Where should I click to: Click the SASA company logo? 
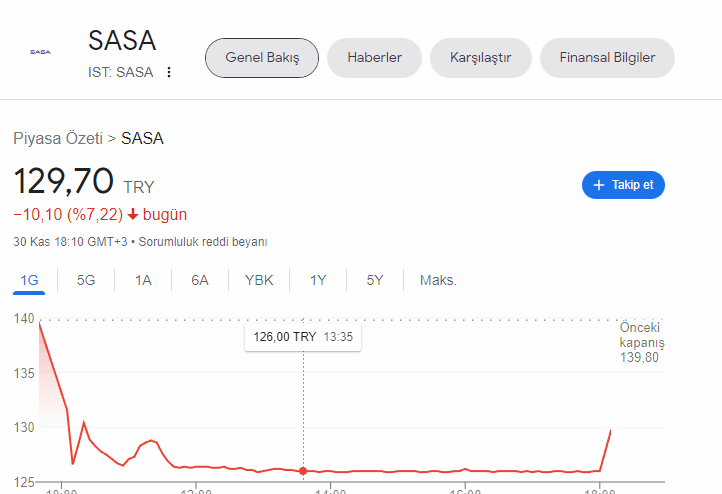[x=40, y=51]
